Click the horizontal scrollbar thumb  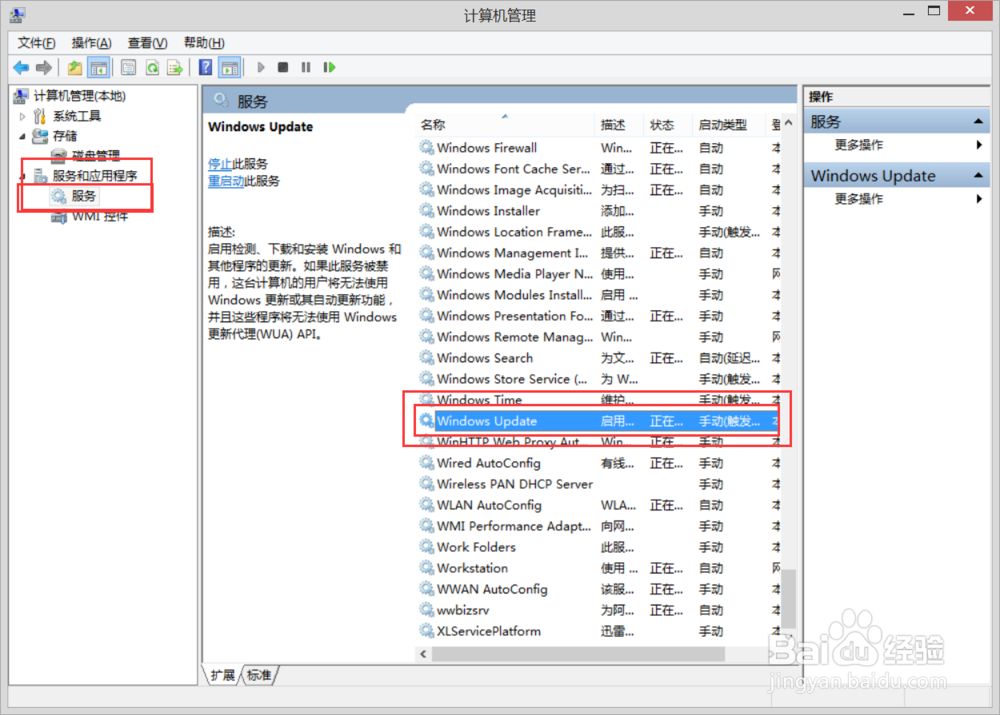tap(578, 654)
